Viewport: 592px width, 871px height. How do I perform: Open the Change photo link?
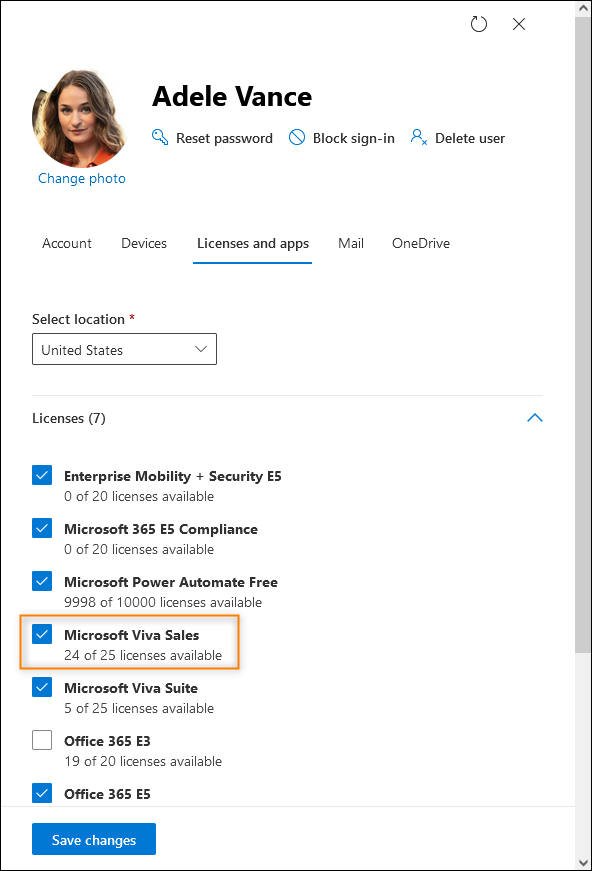tap(82, 178)
